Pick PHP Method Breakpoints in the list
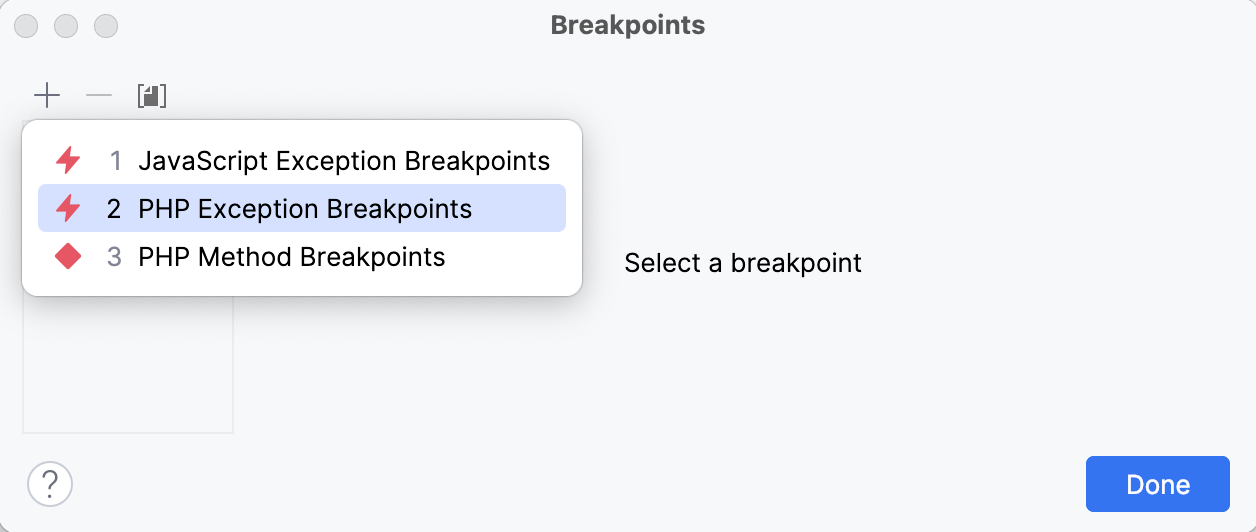Image resolution: width=1256 pixels, height=532 pixels. pos(292,257)
